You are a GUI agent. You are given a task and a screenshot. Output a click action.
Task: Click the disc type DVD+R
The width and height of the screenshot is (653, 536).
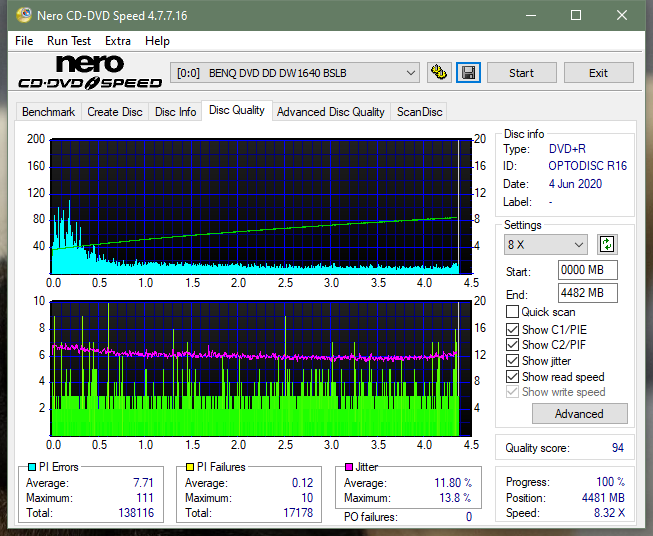(x=567, y=149)
